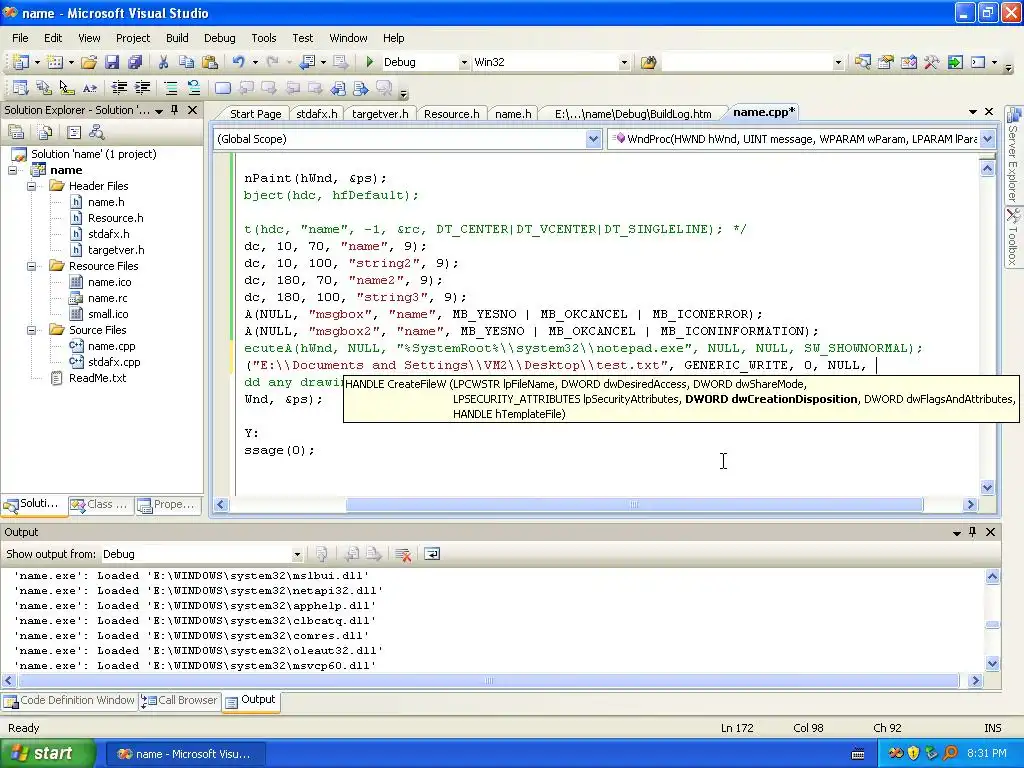Image resolution: width=1024 pixels, height=768 pixels.
Task: Click the Command Window toolbar icon
Action: coord(978,62)
